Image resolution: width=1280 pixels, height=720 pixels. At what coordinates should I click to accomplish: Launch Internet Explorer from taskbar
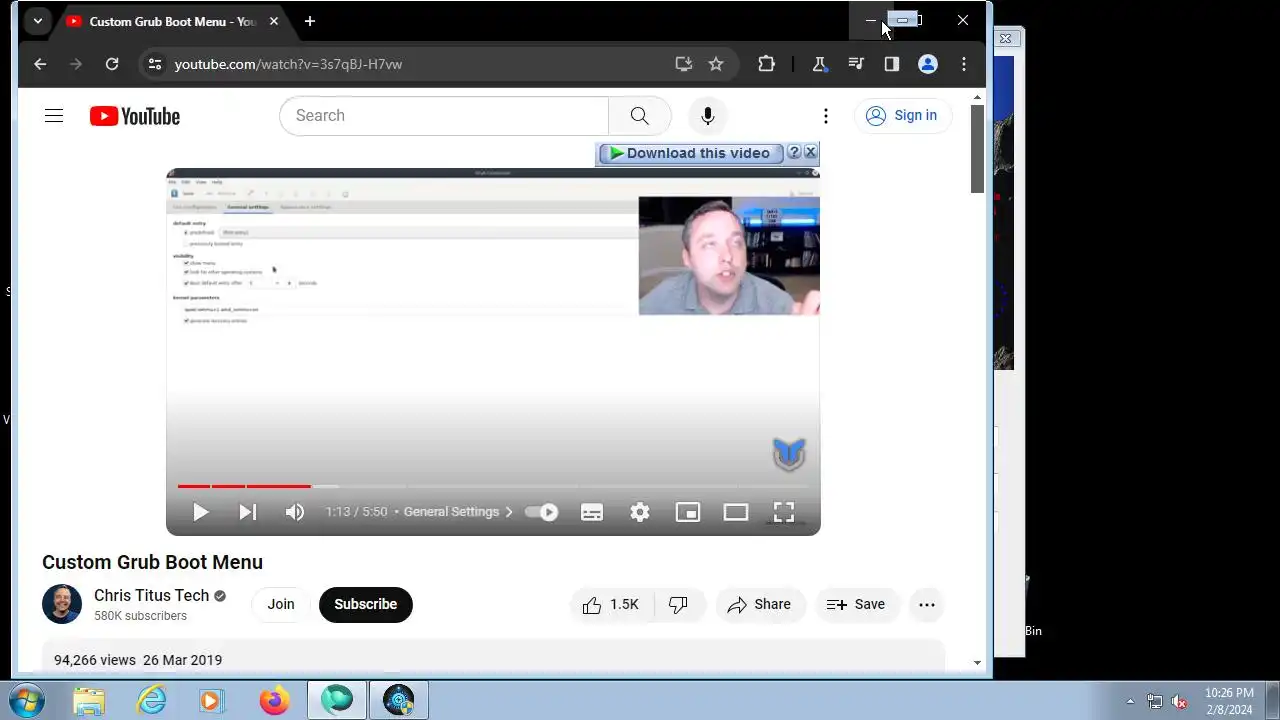pyautogui.click(x=151, y=701)
